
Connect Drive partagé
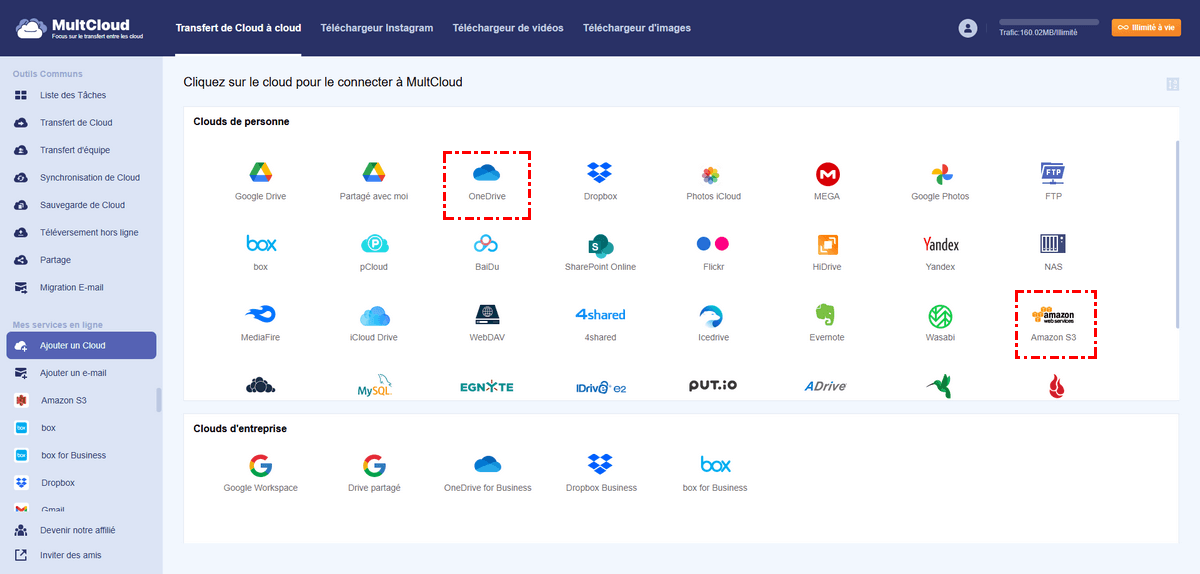[x=374, y=473]
